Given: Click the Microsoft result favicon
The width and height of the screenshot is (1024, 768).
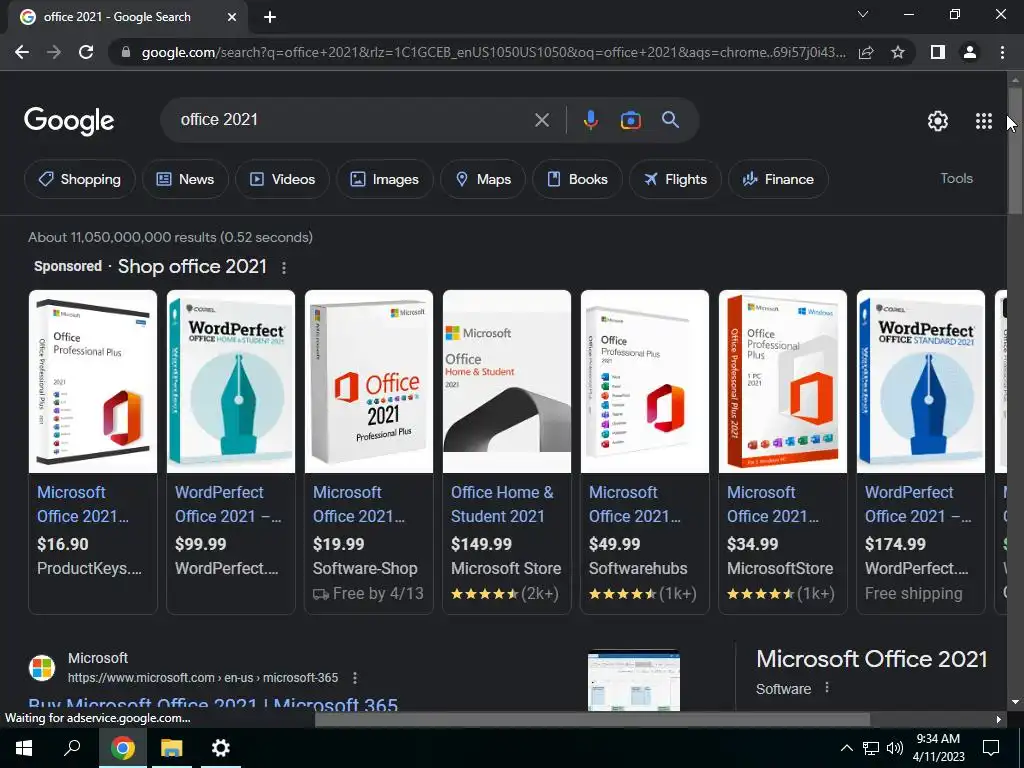Looking at the screenshot, I should click(x=42, y=668).
